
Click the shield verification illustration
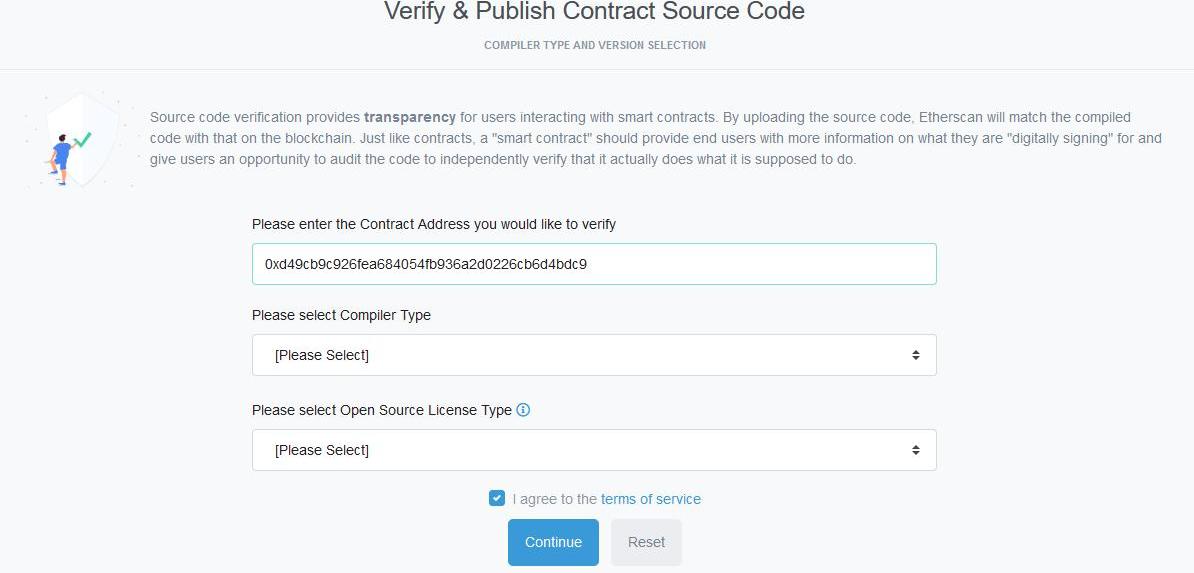[x=80, y=140]
